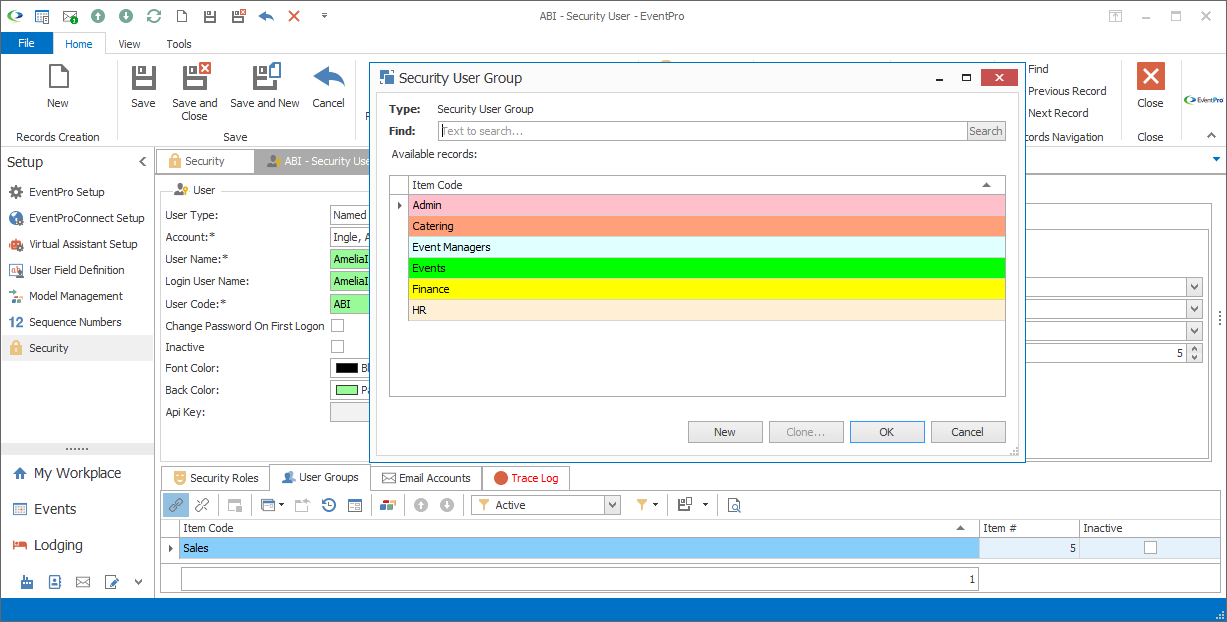1227x622 pixels.
Task: Click the small blue undo arrow in the title bar
Action: pos(265,16)
